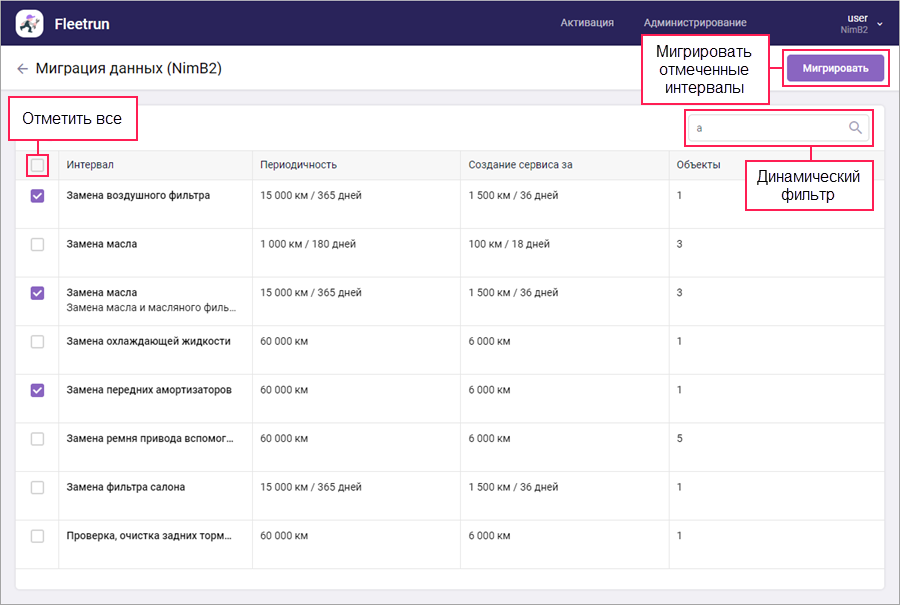
Task: Click the back arrow next to Миграция данных
Action: pyautogui.click(x=22, y=69)
